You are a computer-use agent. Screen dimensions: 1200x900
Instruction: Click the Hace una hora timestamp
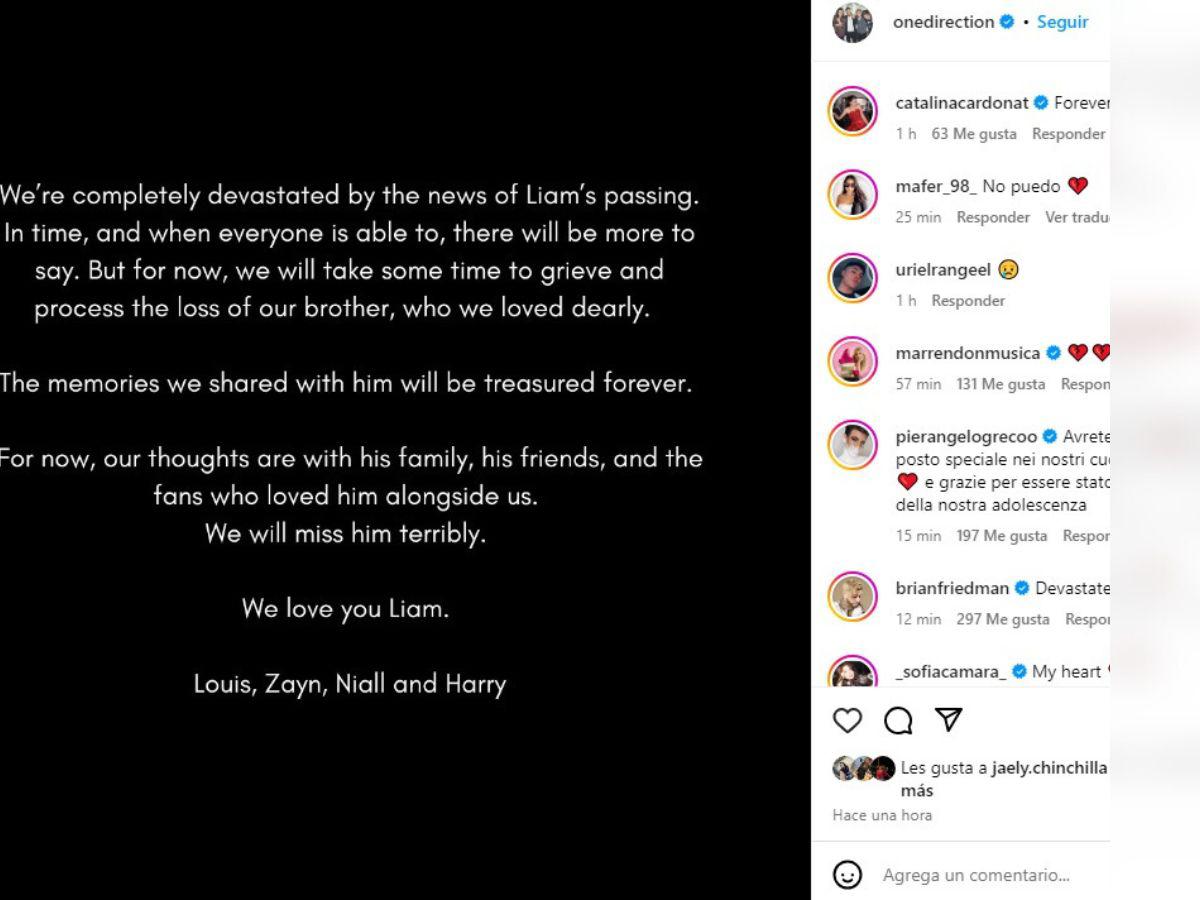tap(880, 815)
